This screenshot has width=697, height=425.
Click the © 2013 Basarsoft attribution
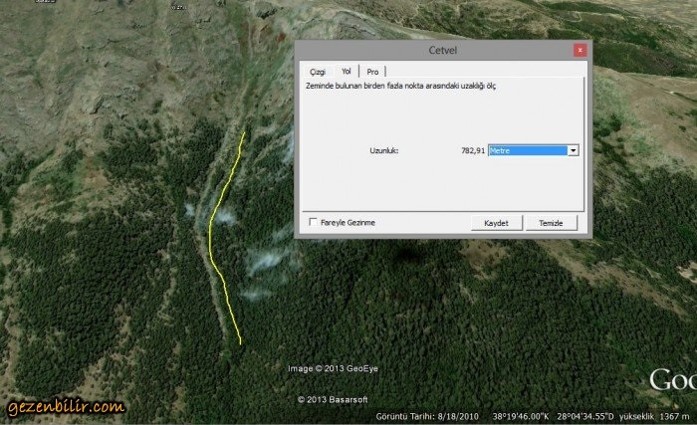(x=333, y=399)
